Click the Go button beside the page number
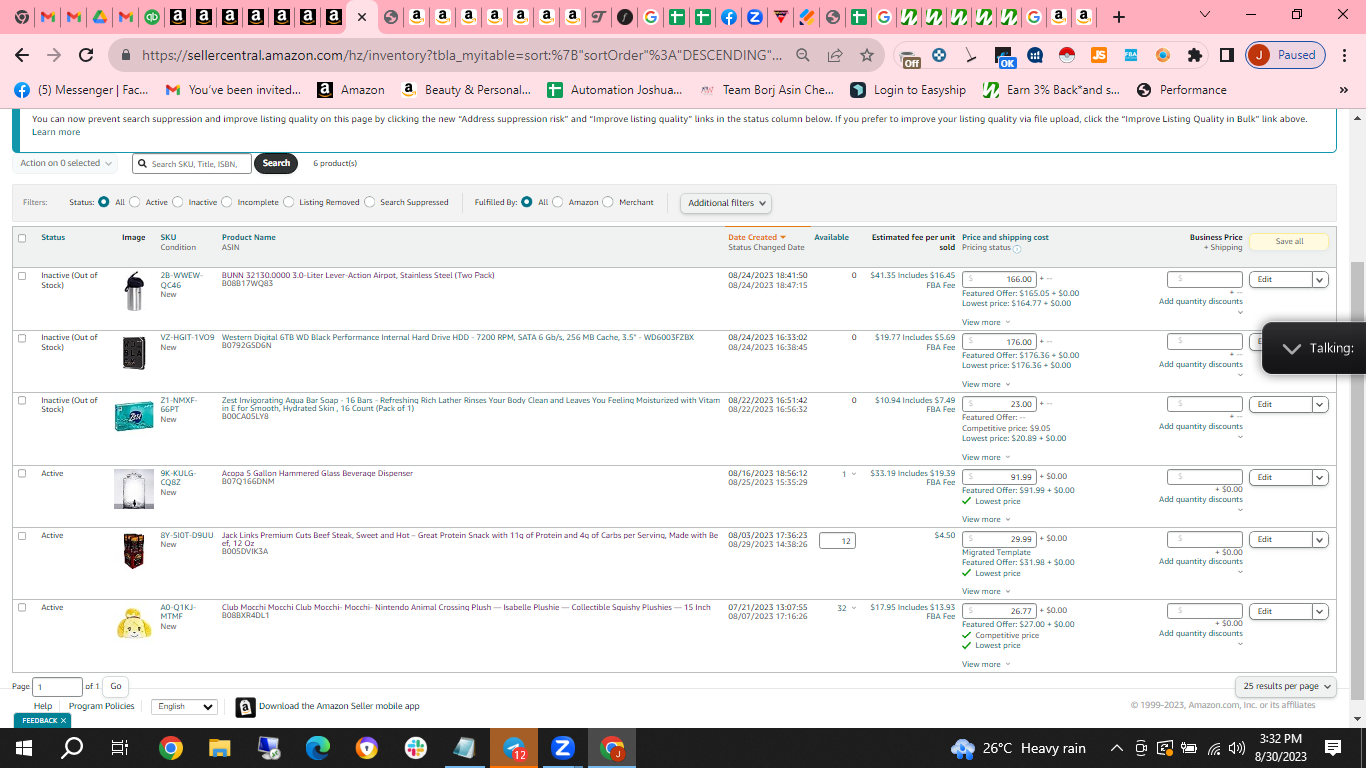 click(x=116, y=687)
